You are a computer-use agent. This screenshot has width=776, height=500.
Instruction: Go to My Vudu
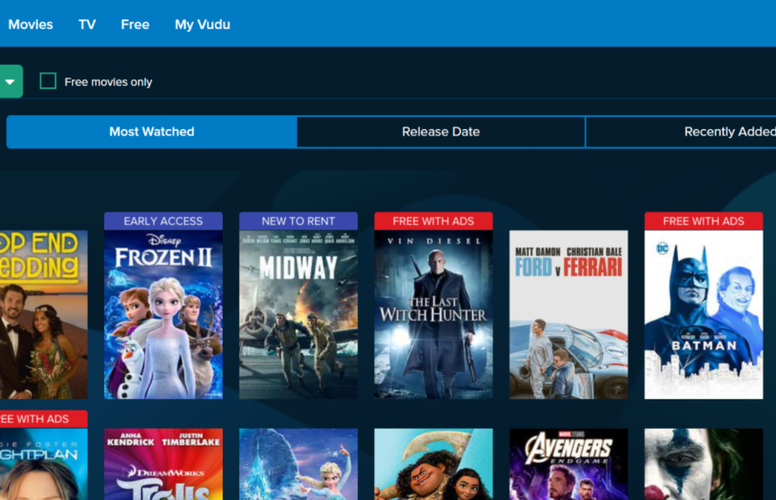[x=202, y=24]
